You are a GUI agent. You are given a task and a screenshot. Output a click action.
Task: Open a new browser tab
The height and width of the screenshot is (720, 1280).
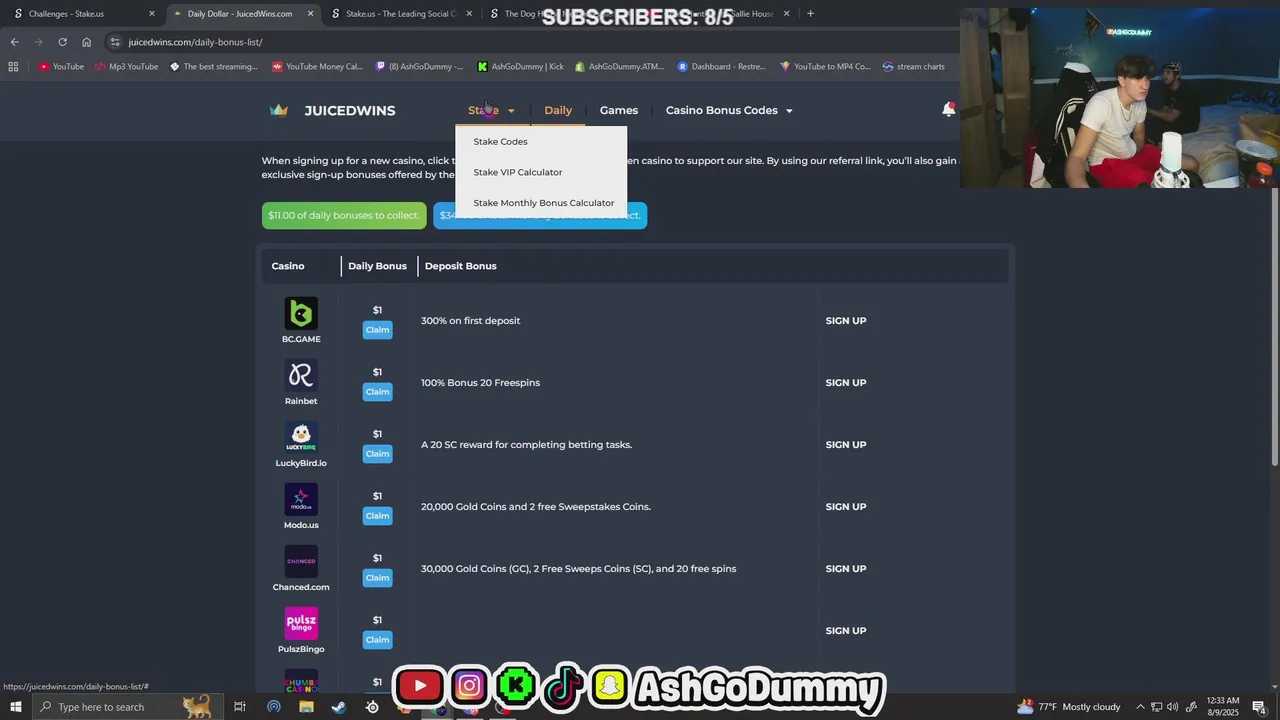[810, 14]
